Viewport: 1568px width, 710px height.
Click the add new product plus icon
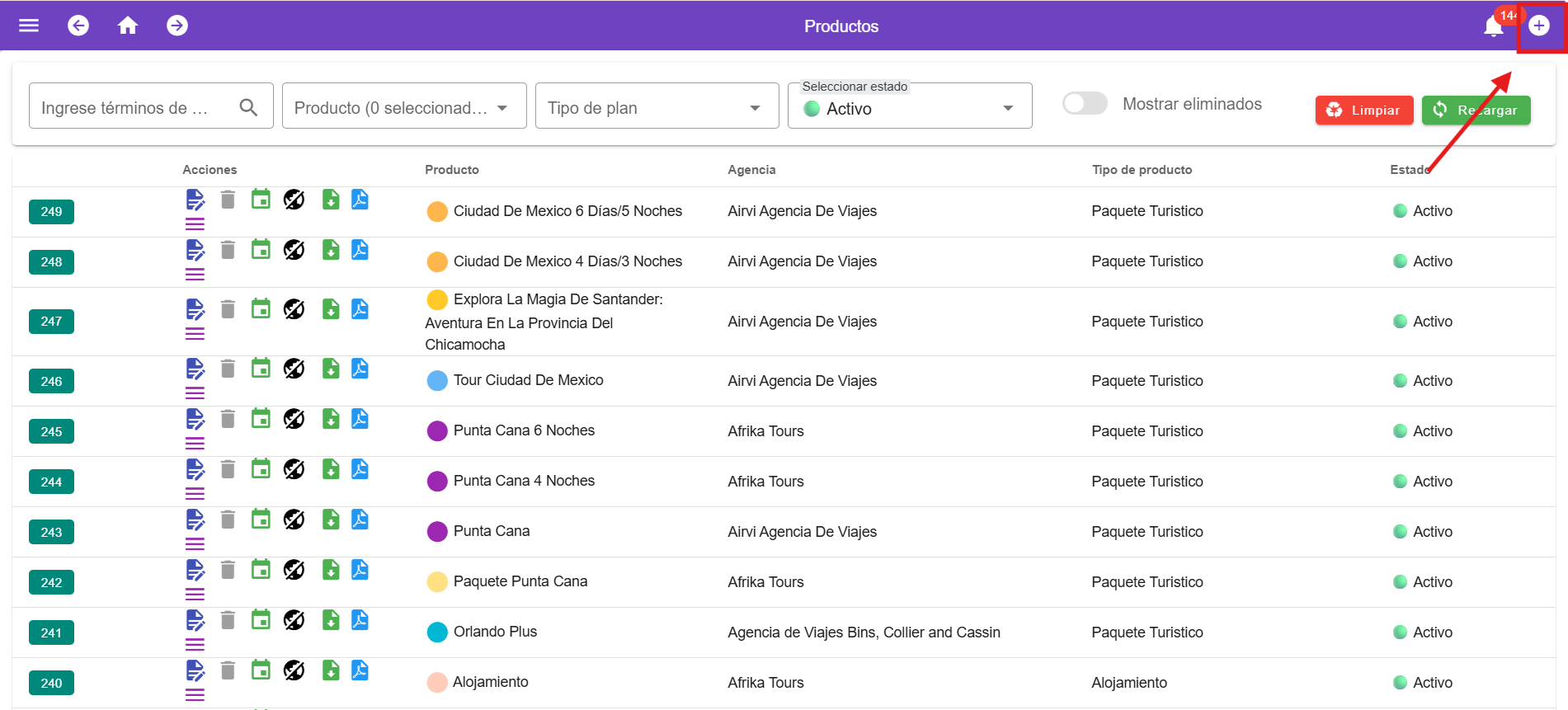1538,26
